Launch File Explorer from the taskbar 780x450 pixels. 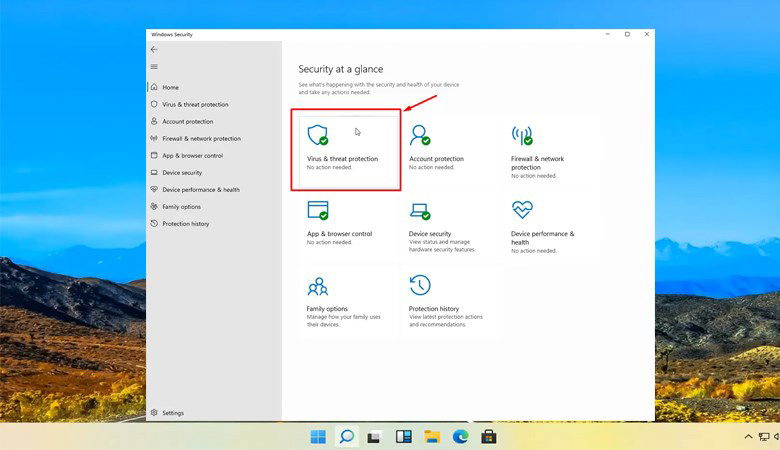click(x=432, y=437)
